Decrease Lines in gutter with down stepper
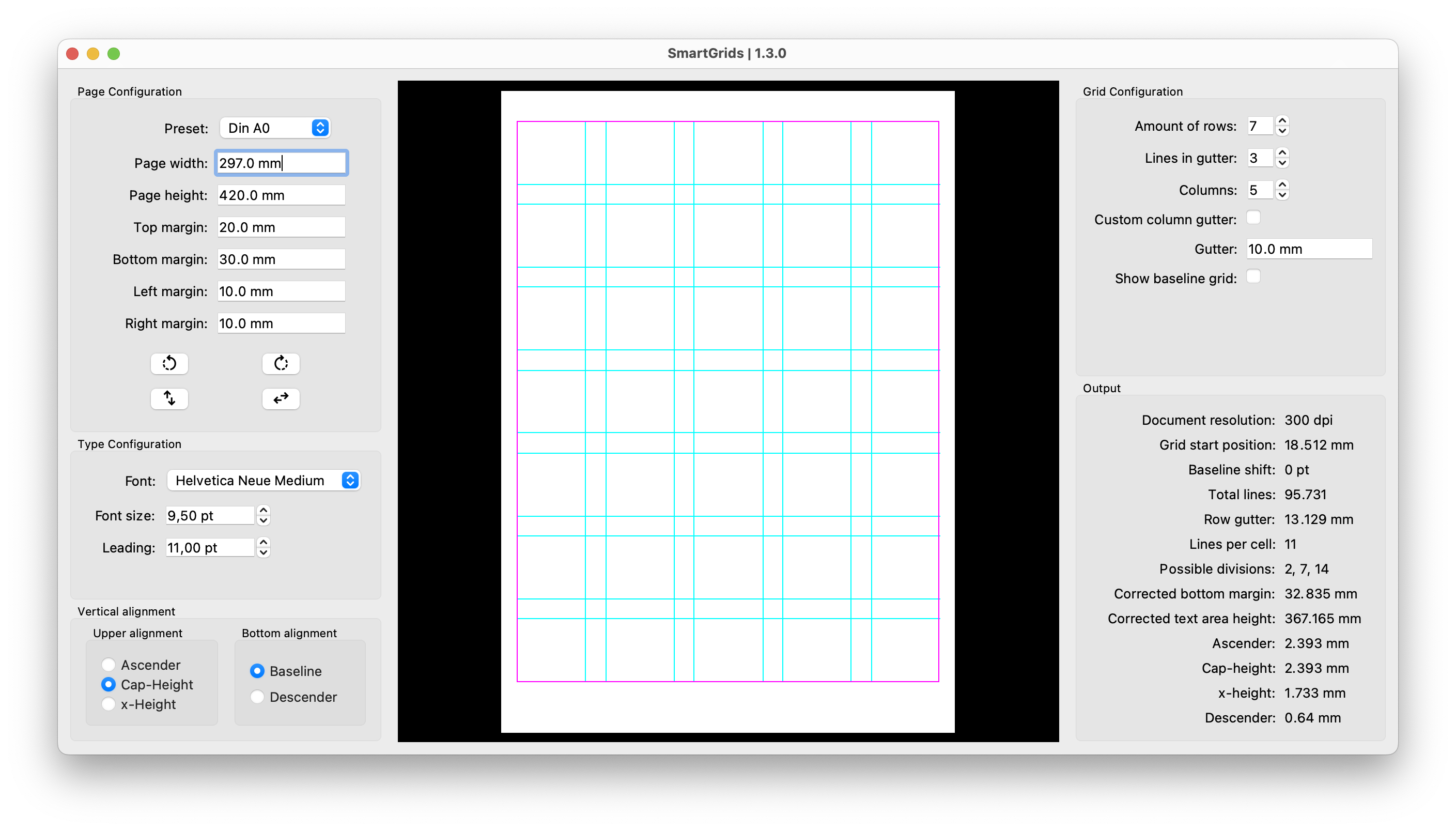1456x831 pixels. [1282, 163]
